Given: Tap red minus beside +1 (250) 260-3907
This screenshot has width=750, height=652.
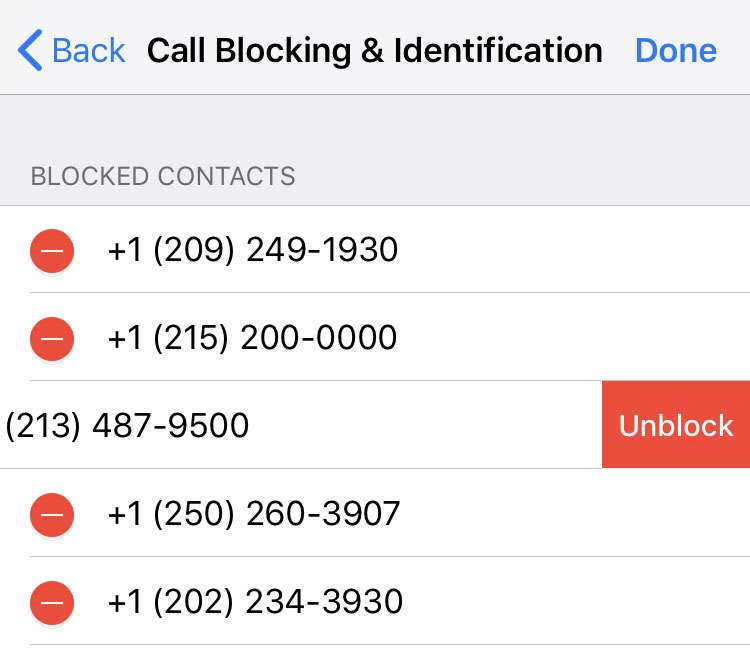Looking at the screenshot, I should pyautogui.click(x=52, y=514).
